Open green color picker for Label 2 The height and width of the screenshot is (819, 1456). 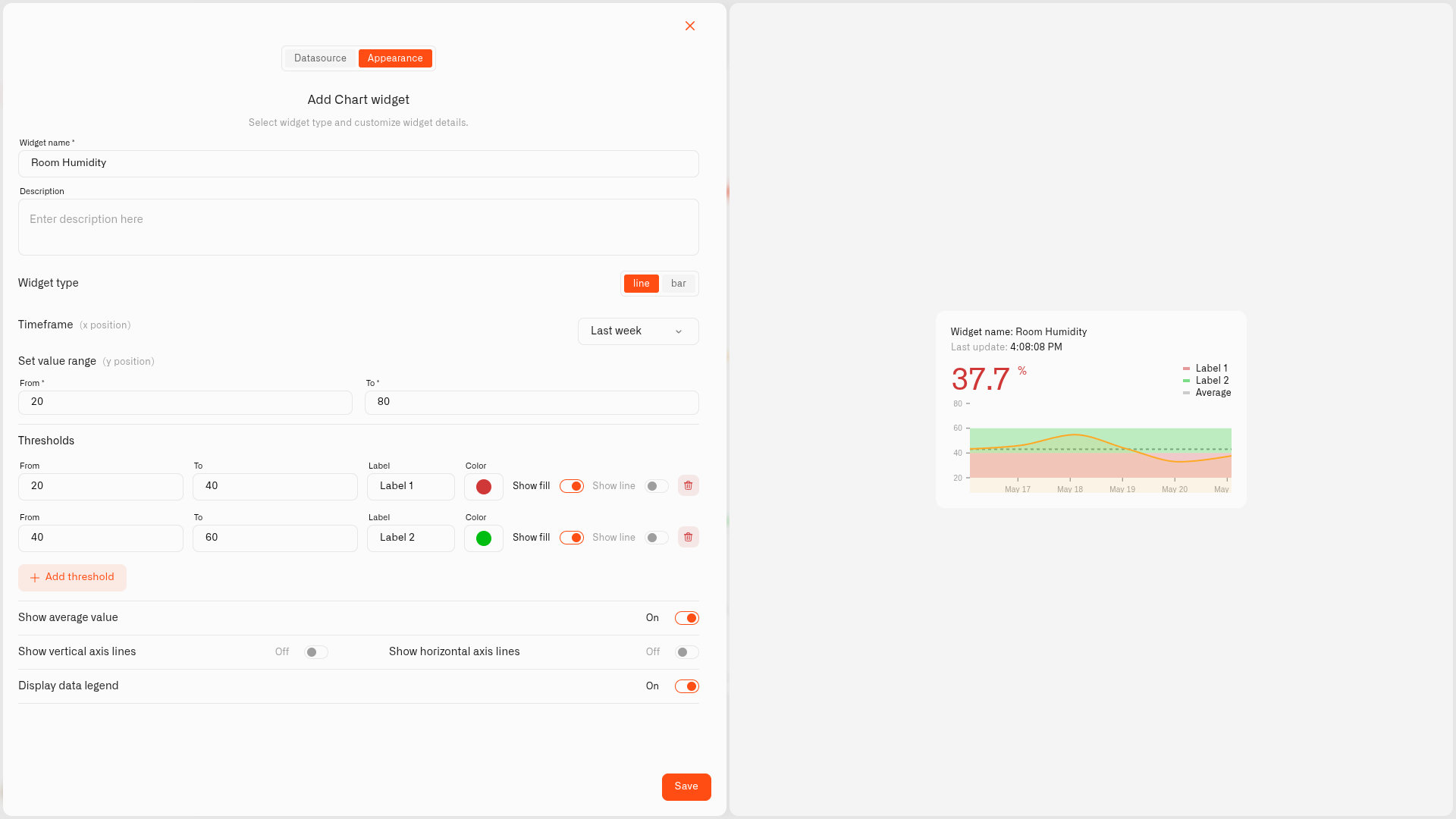pos(484,538)
